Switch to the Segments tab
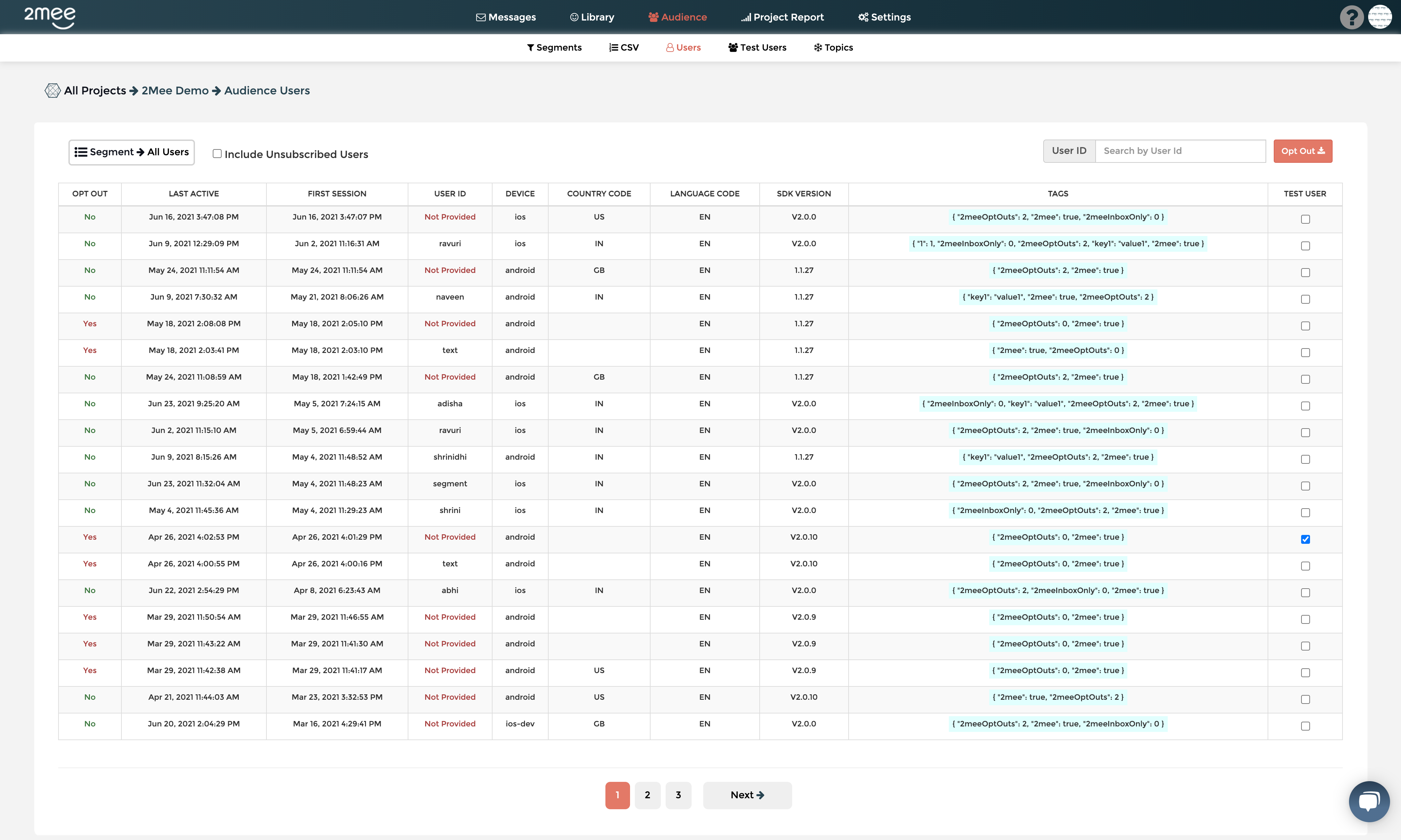Image resolution: width=1401 pixels, height=840 pixels. pyautogui.click(x=554, y=48)
